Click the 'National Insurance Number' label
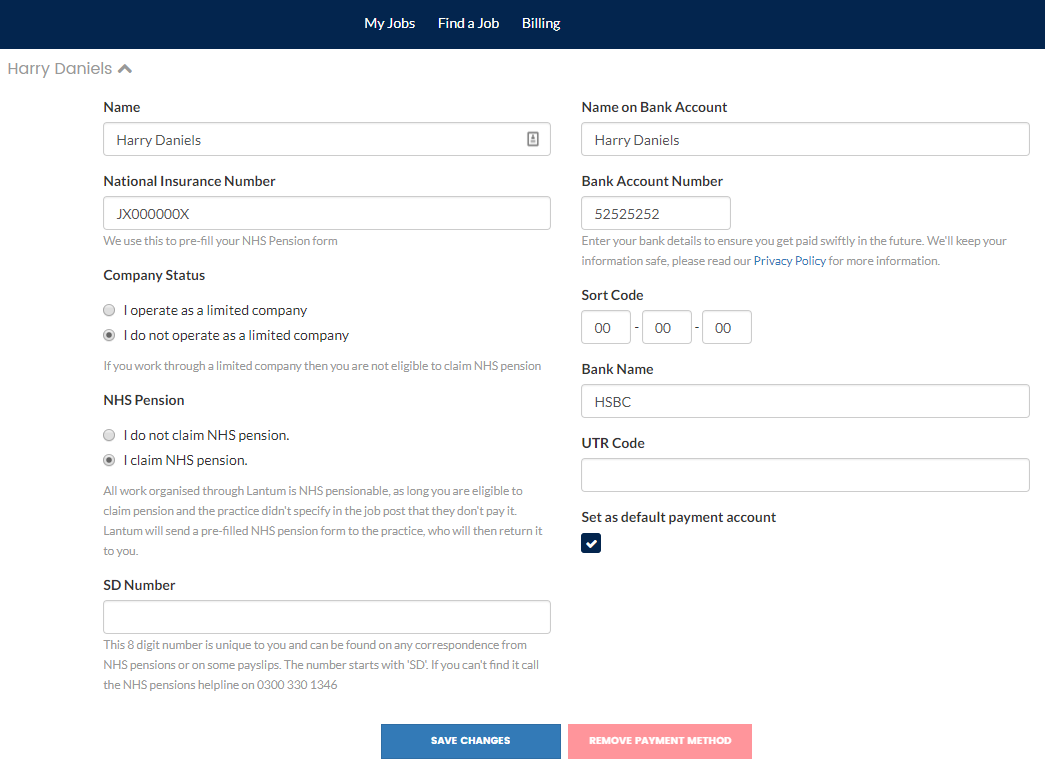Screen dimensions: 1045x763 [x=189, y=181]
